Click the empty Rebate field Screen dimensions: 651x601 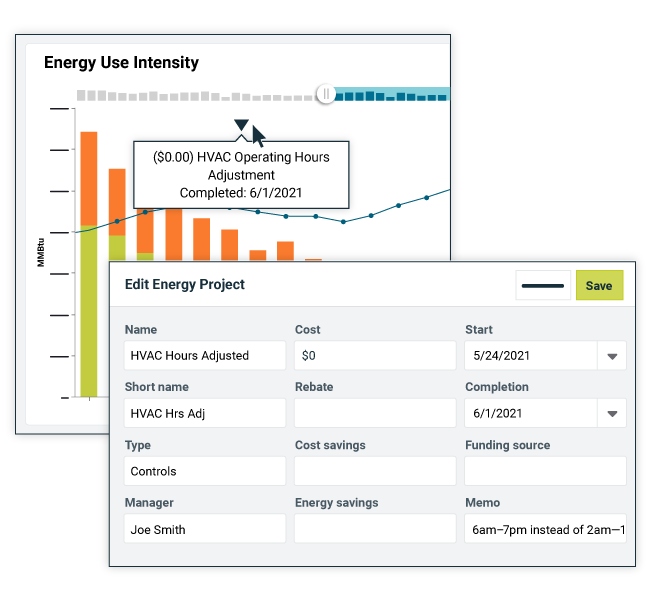click(375, 413)
